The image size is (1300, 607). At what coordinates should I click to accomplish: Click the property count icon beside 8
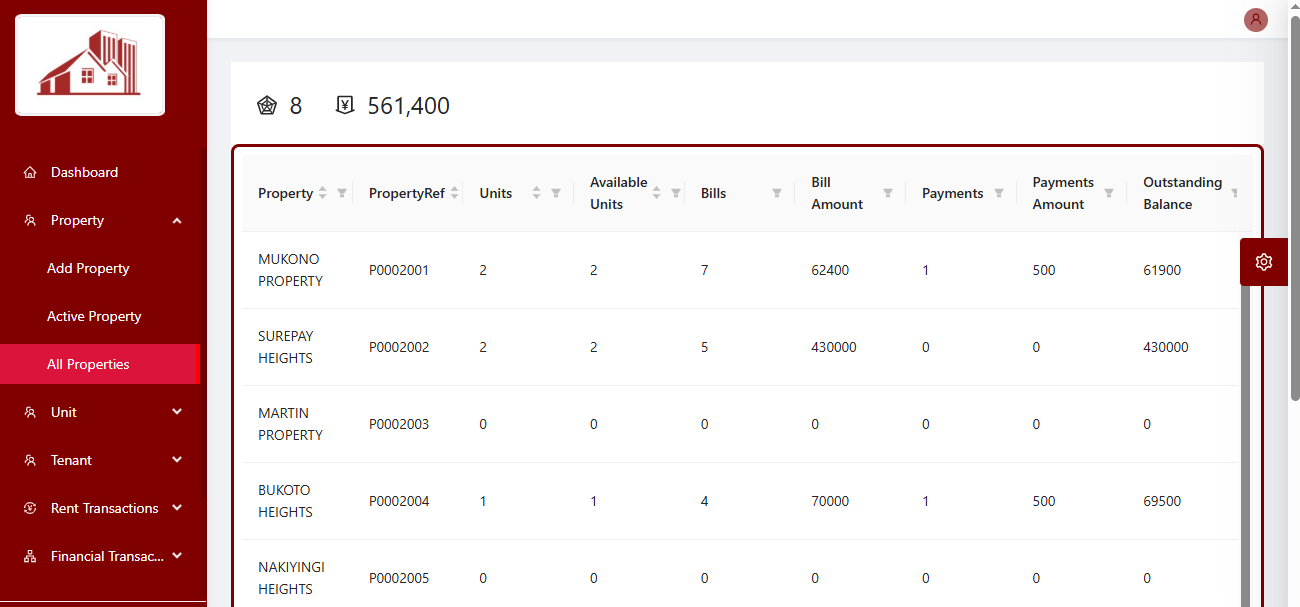coord(266,105)
